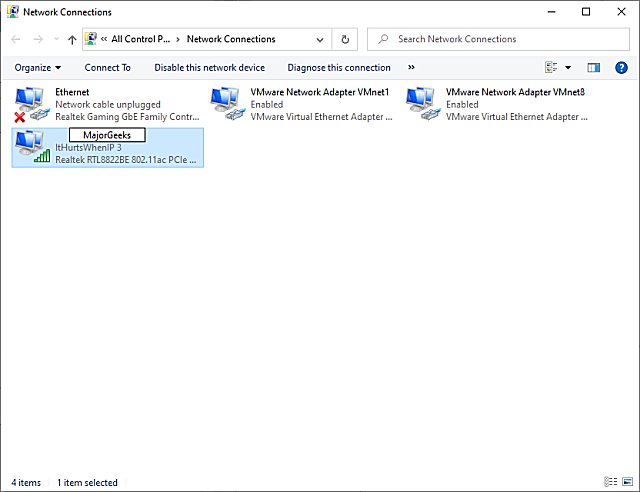Select All Control P... breadcrumb
This screenshot has height=492, width=640.
coord(140,39)
